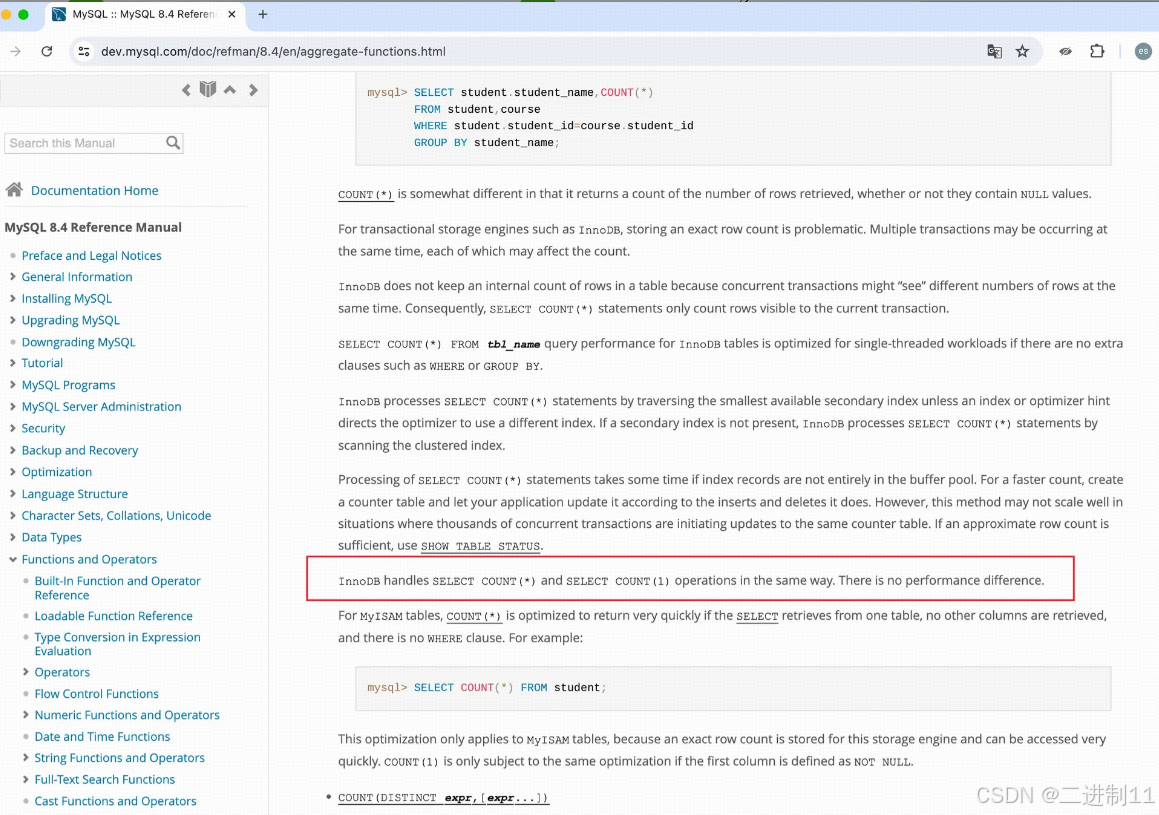Click the eye-shaped extension icon
Viewport: 1159px width, 815px height.
click(1065, 51)
